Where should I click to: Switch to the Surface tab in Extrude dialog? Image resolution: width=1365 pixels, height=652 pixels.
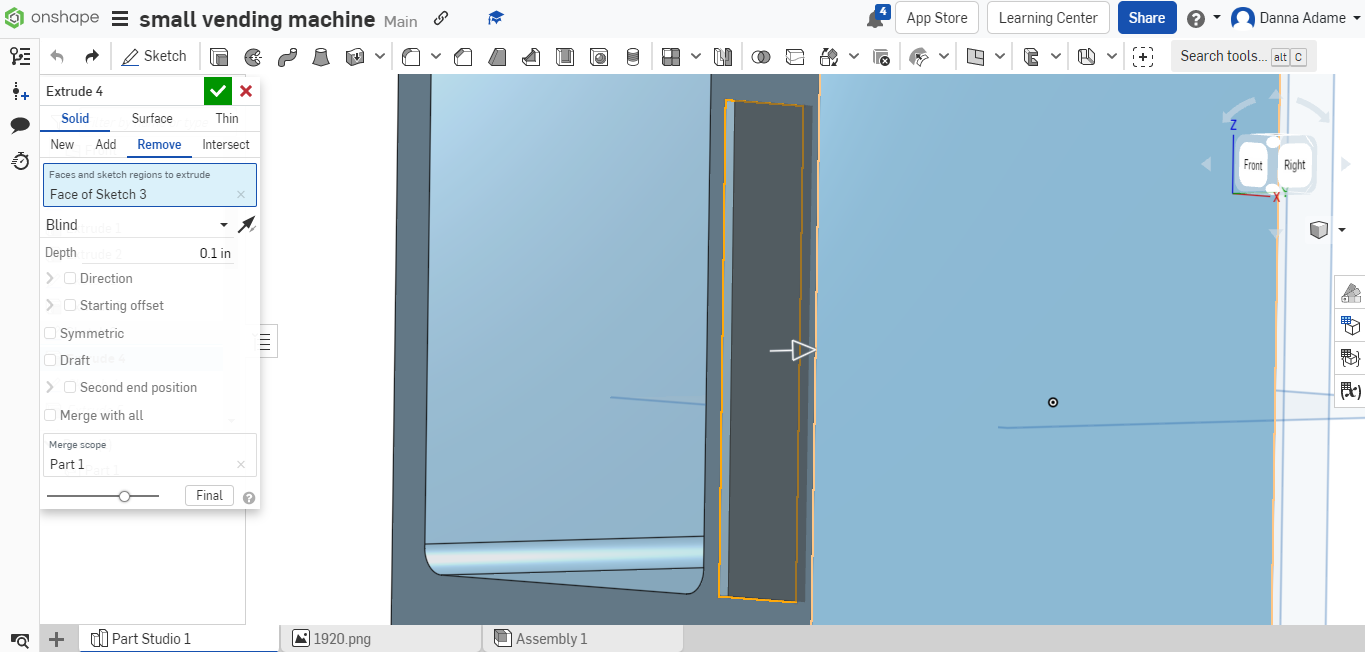pyautogui.click(x=151, y=118)
